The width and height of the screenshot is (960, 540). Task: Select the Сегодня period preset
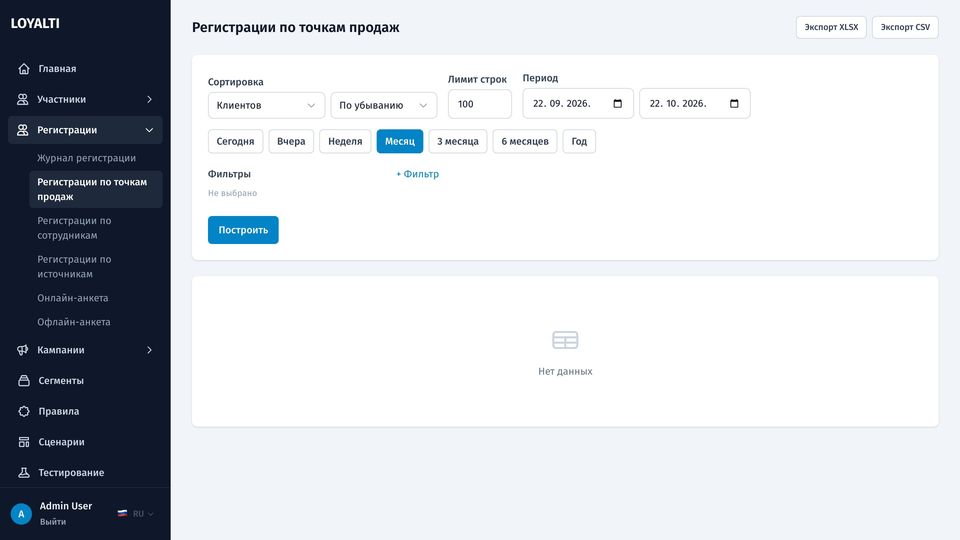point(235,141)
